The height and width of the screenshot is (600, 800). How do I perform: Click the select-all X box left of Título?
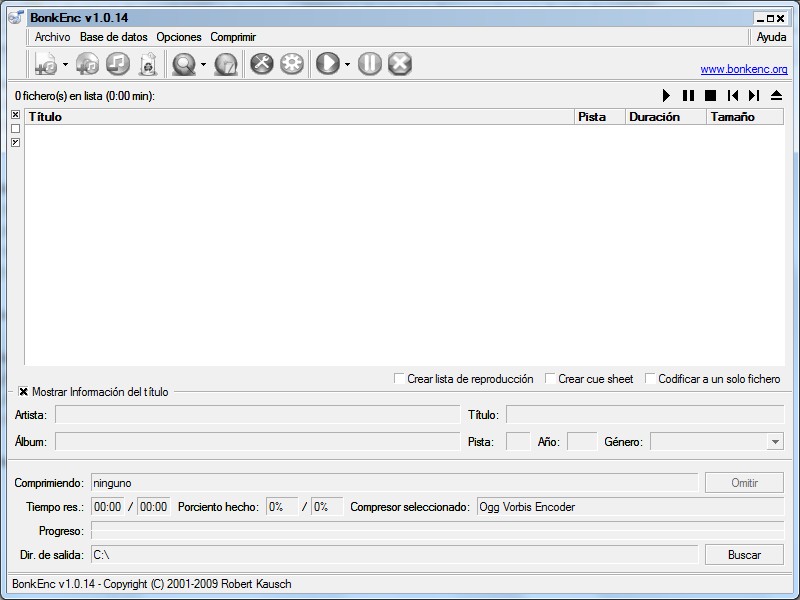tap(15, 115)
